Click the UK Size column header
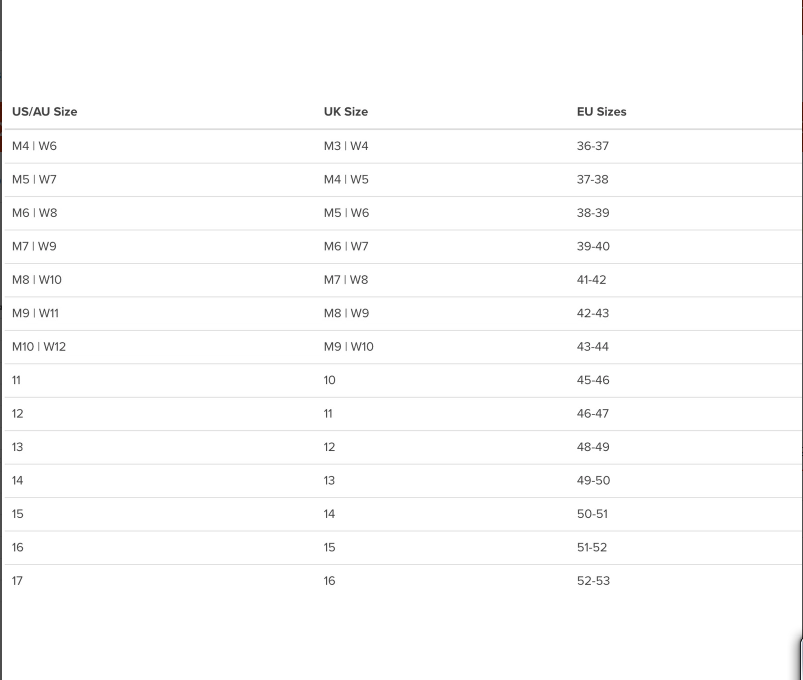This screenshot has height=680, width=803. [x=345, y=112]
